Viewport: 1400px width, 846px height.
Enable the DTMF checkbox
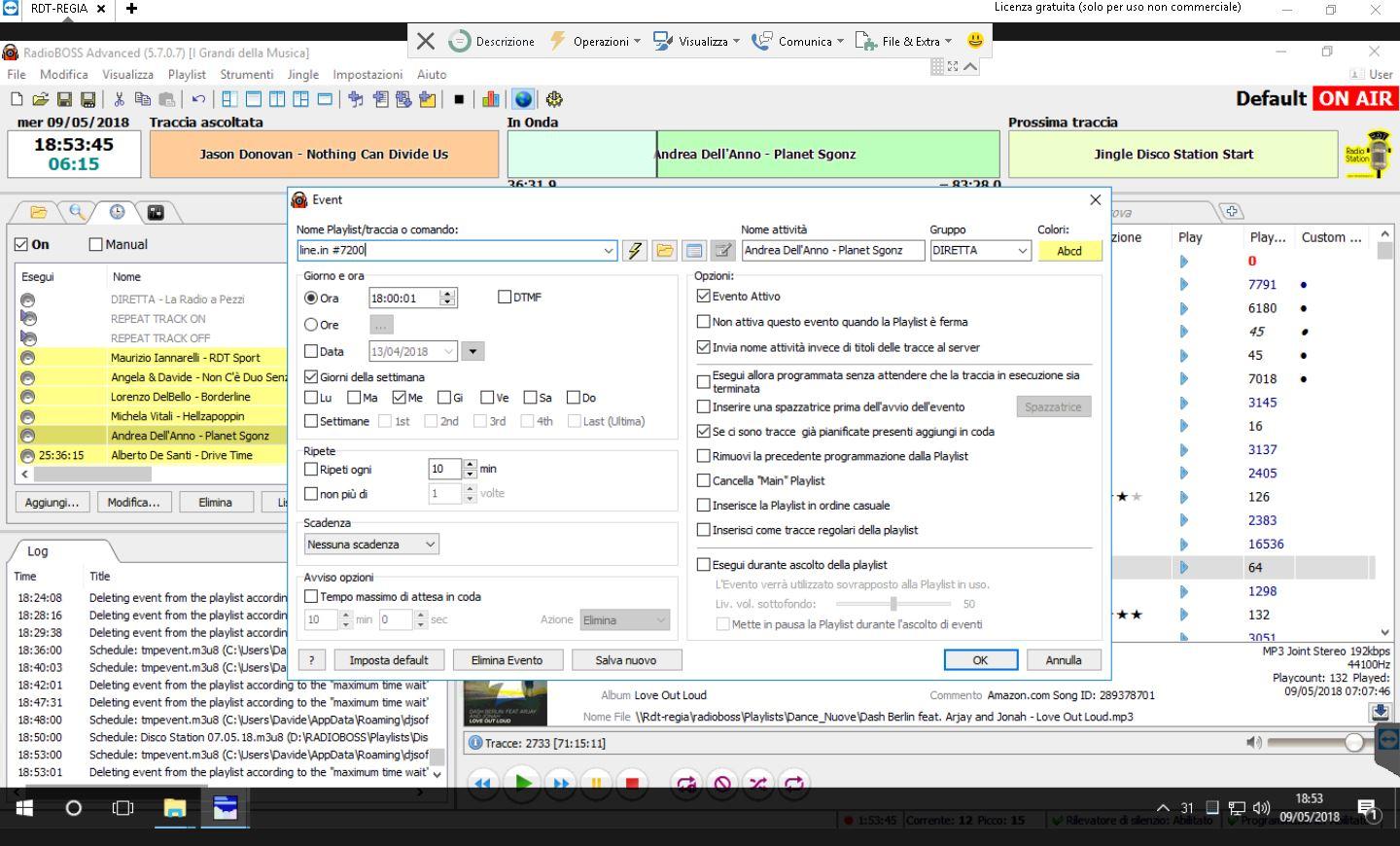pos(505,297)
